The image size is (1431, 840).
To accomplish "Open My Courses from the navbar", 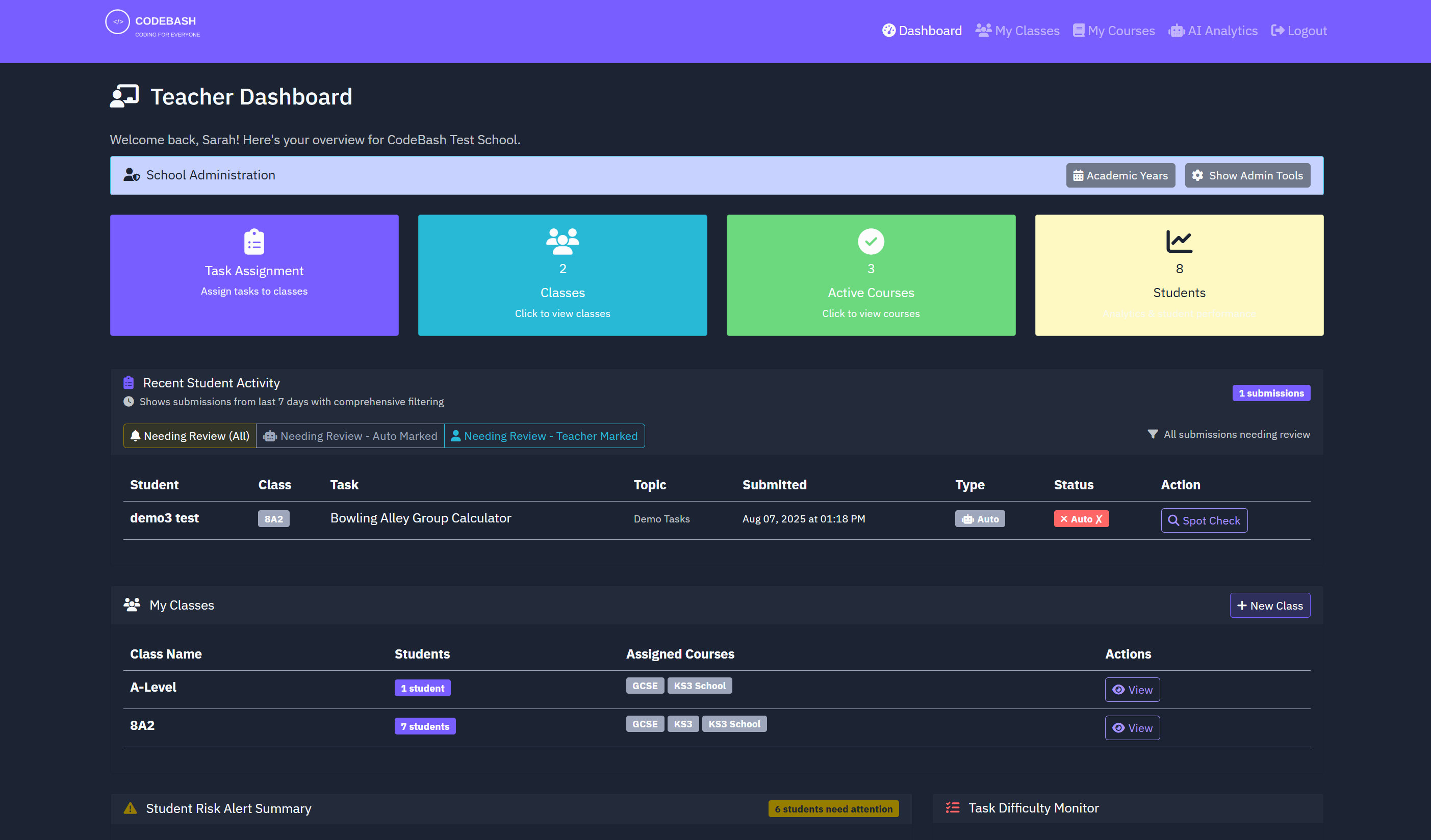I will (x=1114, y=31).
